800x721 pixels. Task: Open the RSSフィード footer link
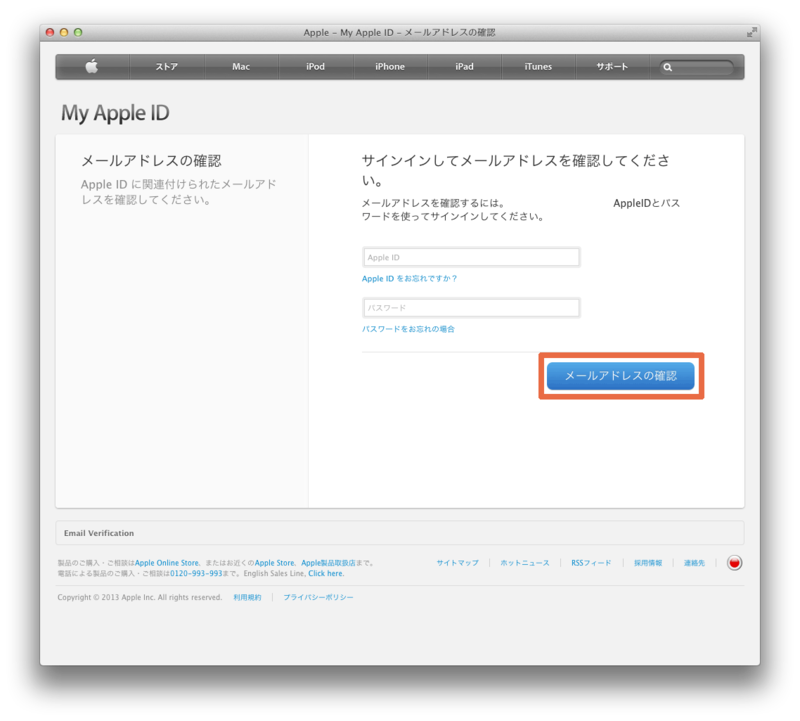tap(591, 563)
